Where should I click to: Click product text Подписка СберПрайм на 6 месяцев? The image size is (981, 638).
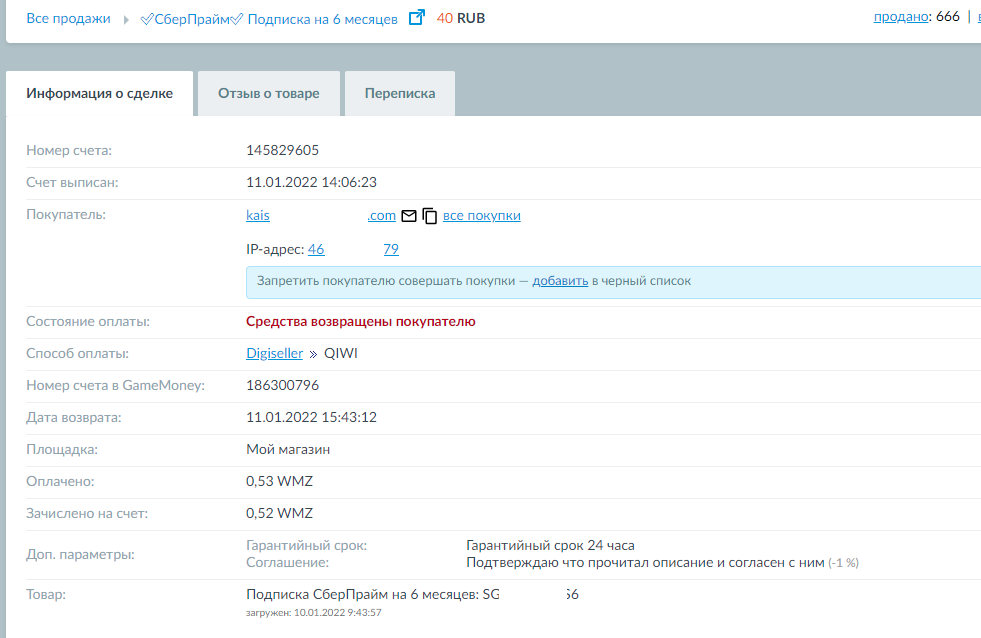(x=362, y=594)
